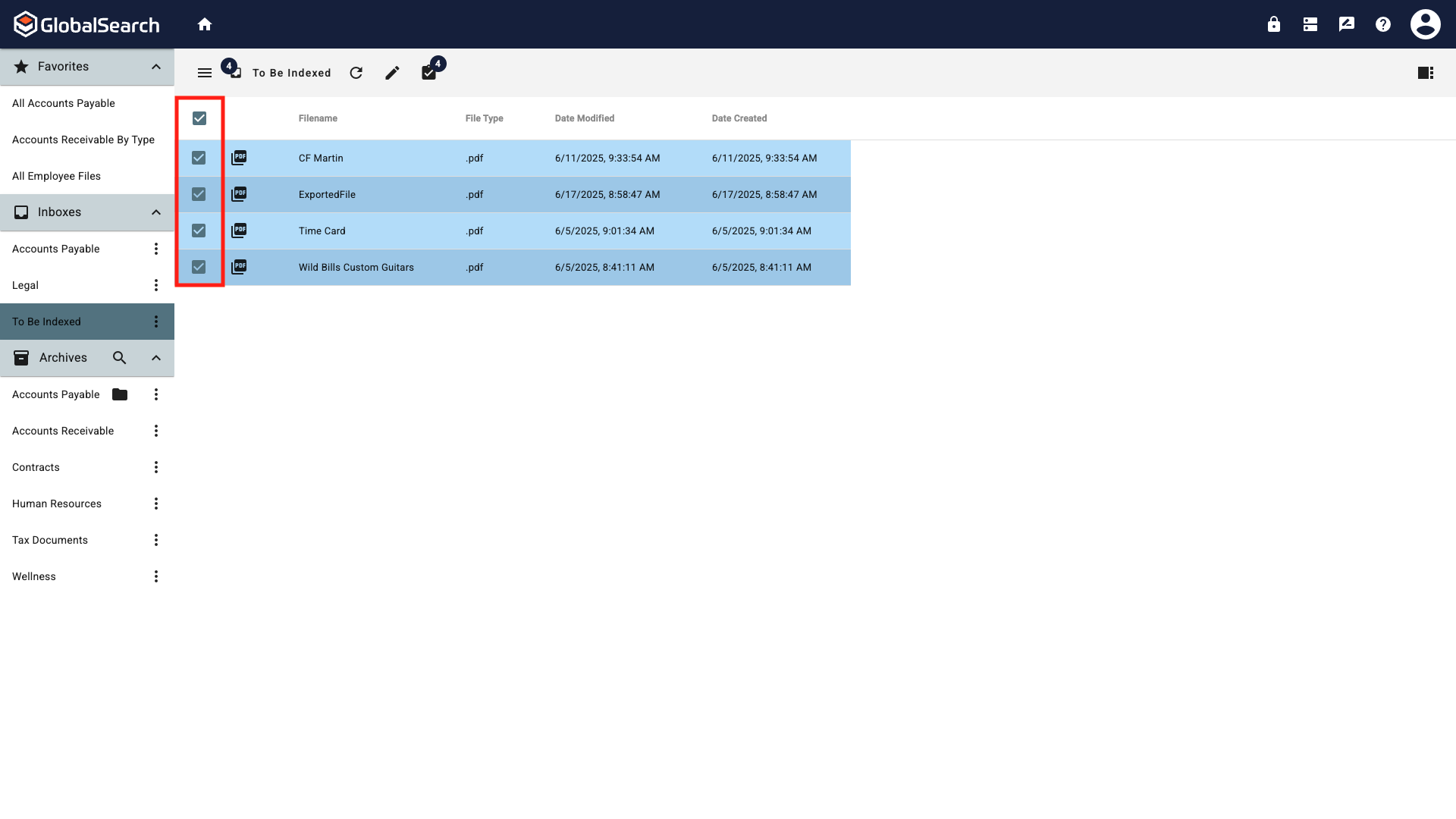Refresh the To Be Indexed document list

(356, 73)
